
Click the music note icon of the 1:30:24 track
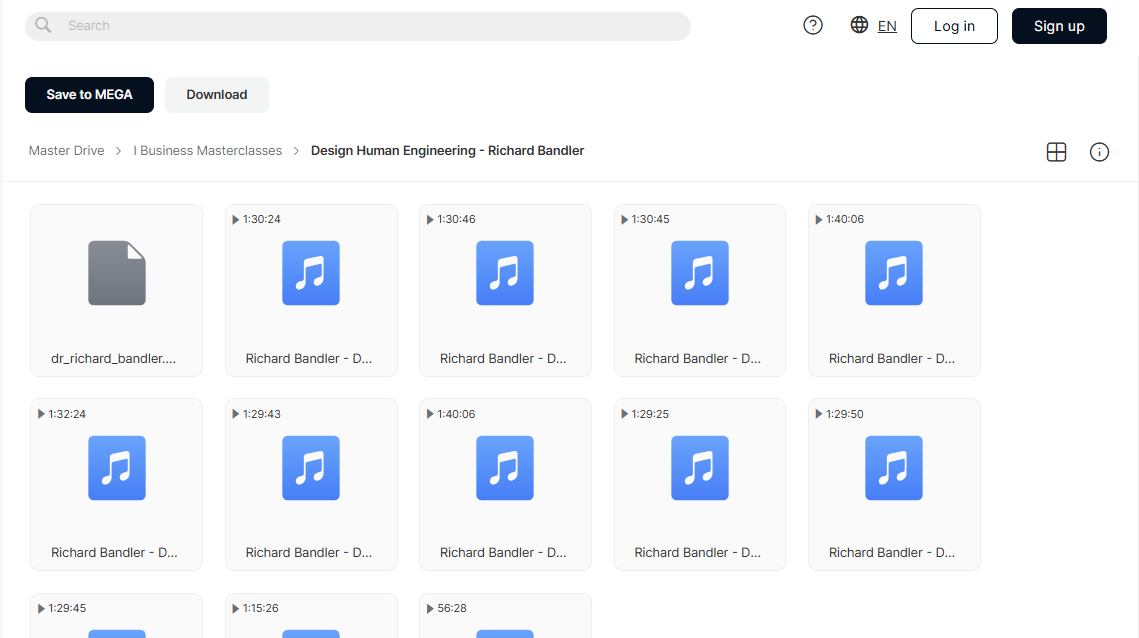click(x=311, y=272)
